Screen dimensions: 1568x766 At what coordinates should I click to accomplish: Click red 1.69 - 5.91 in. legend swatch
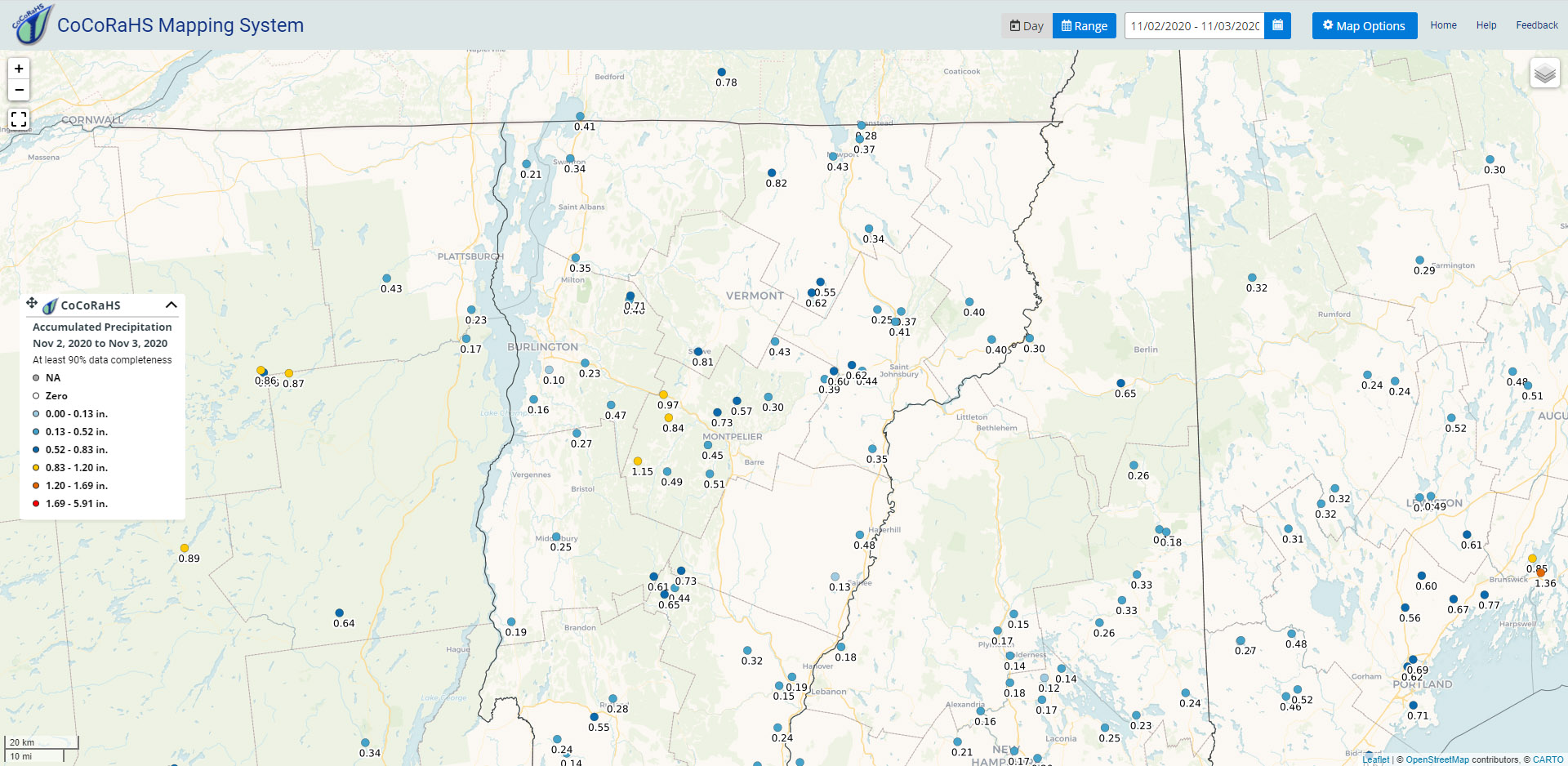click(36, 504)
